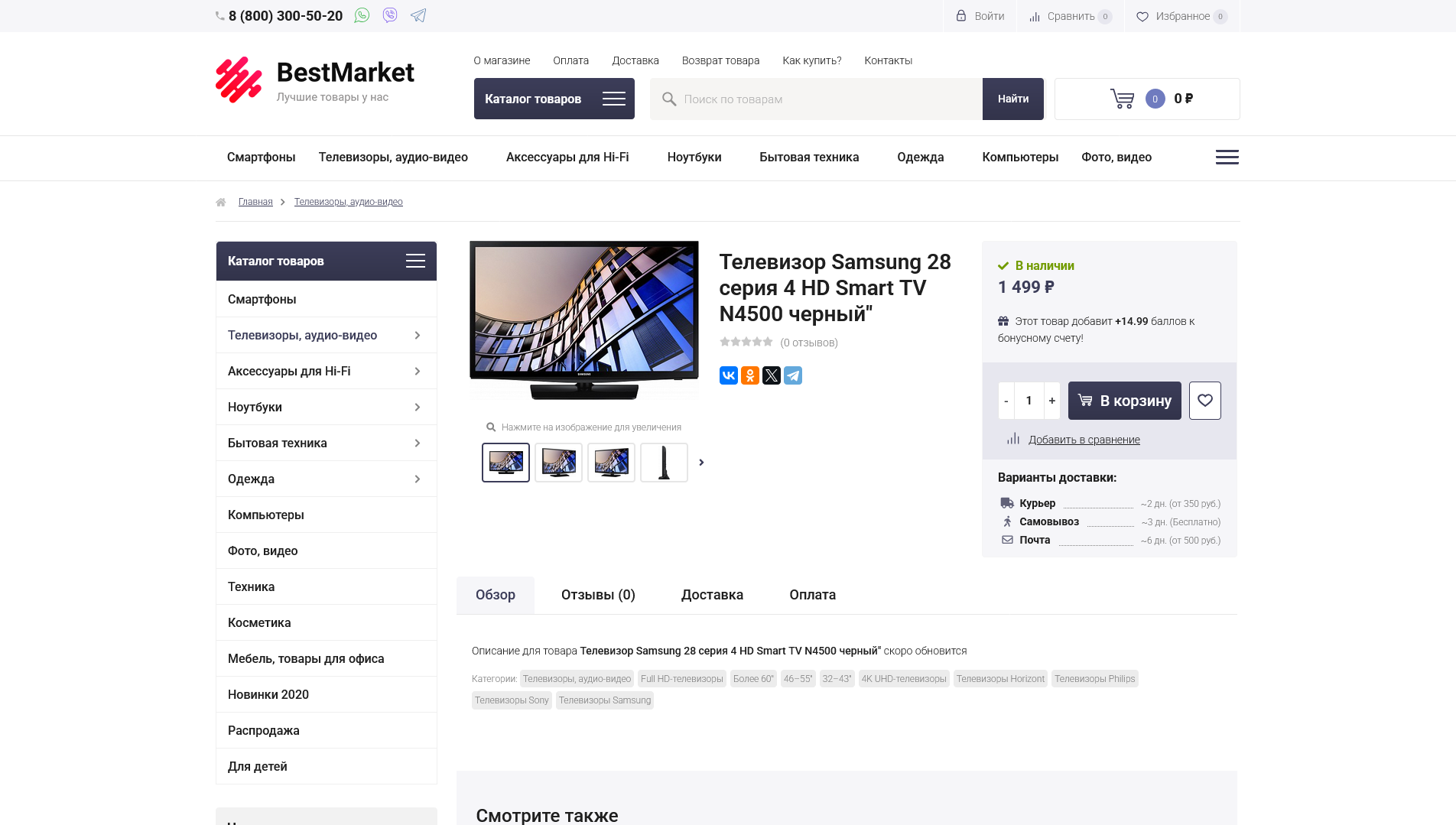Expand Аксессуары для Hi-Fi sidebar category
This screenshot has width=1456, height=825.
(x=418, y=371)
